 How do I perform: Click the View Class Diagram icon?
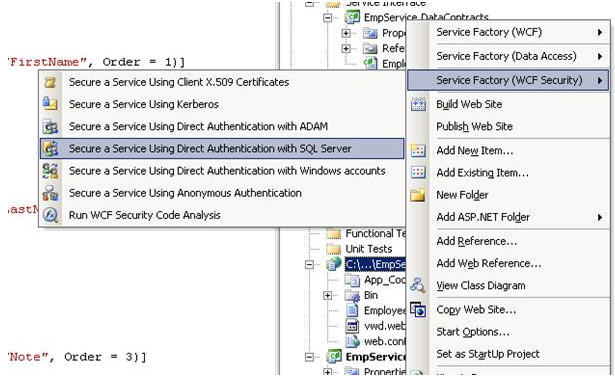(417, 285)
